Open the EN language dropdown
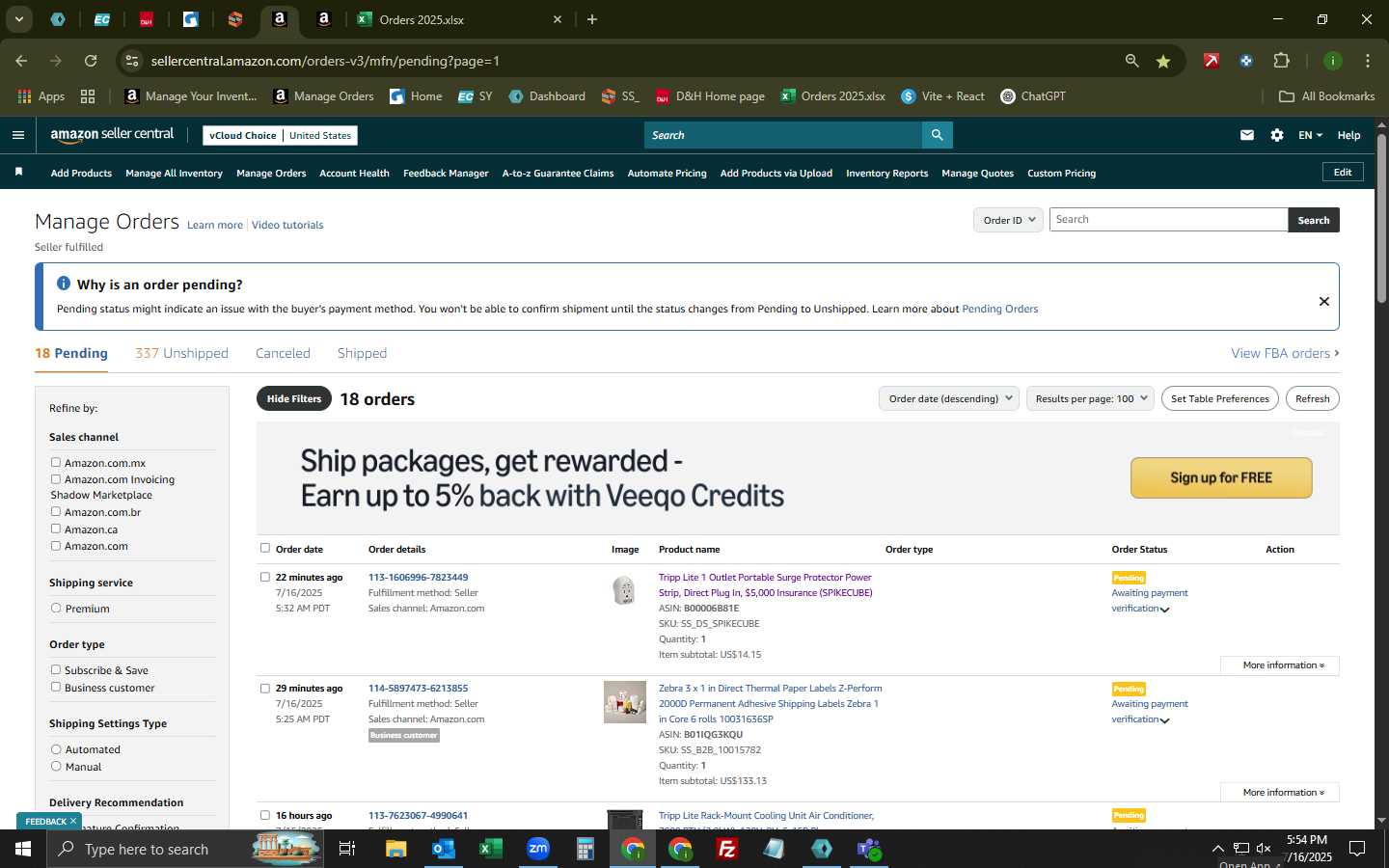 pos(1310,135)
